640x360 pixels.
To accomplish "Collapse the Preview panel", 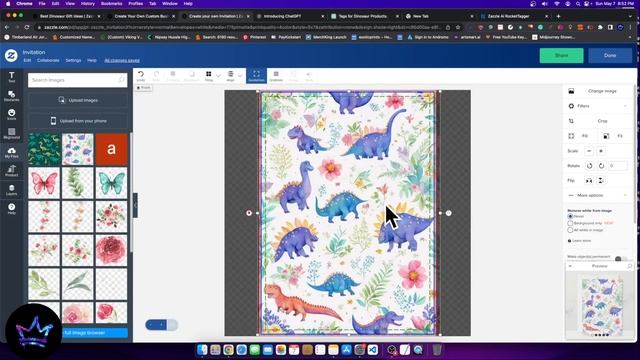I will [570, 266].
